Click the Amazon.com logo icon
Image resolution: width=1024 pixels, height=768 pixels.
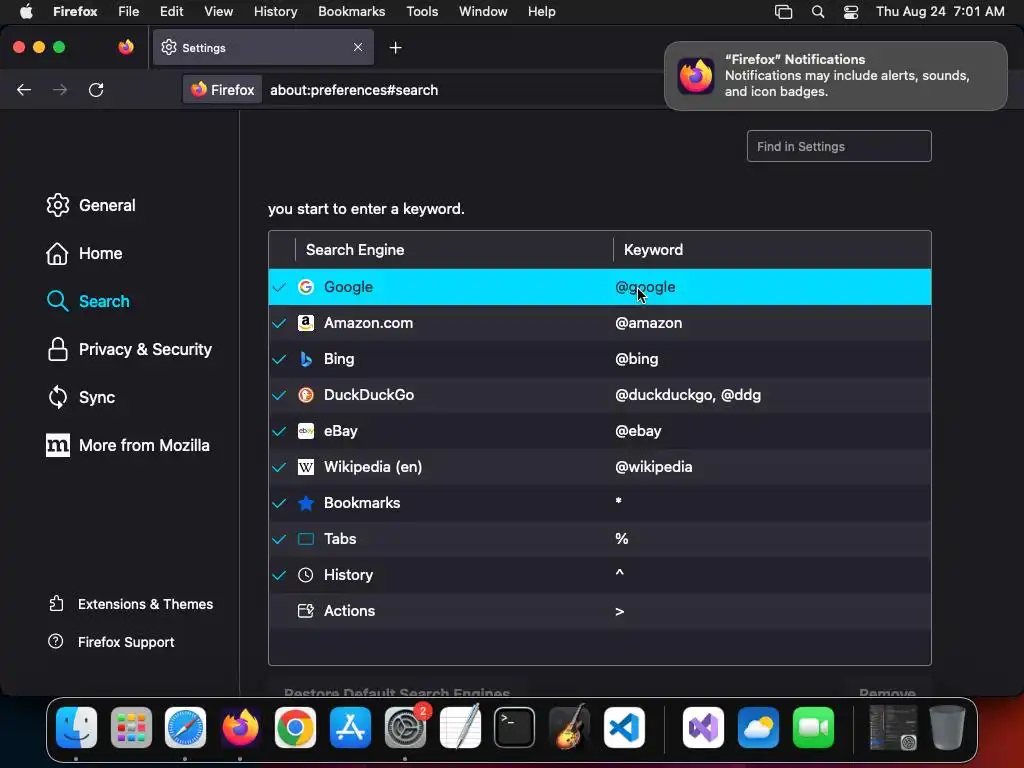(306, 323)
